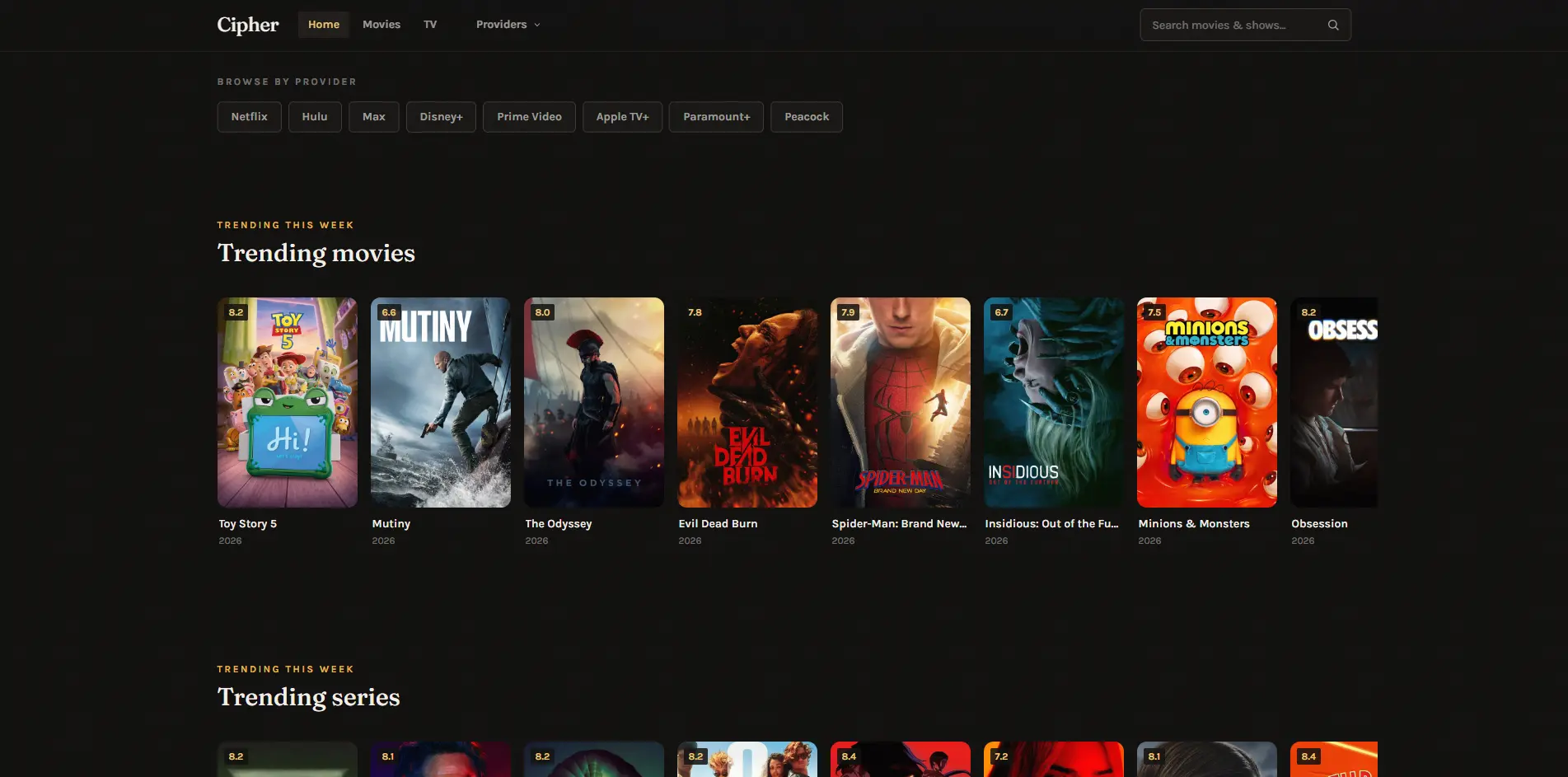The width and height of the screenshot is (1568, 777).
Task: Switch to the TV nav tab
Action: coord(430,25)
